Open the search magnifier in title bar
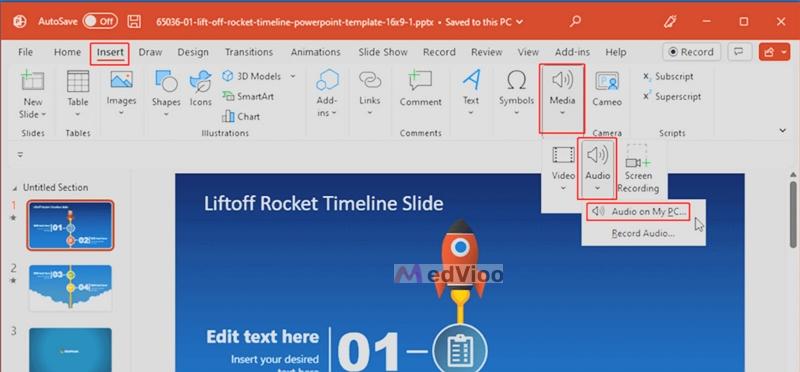 [x=576, y=21]
